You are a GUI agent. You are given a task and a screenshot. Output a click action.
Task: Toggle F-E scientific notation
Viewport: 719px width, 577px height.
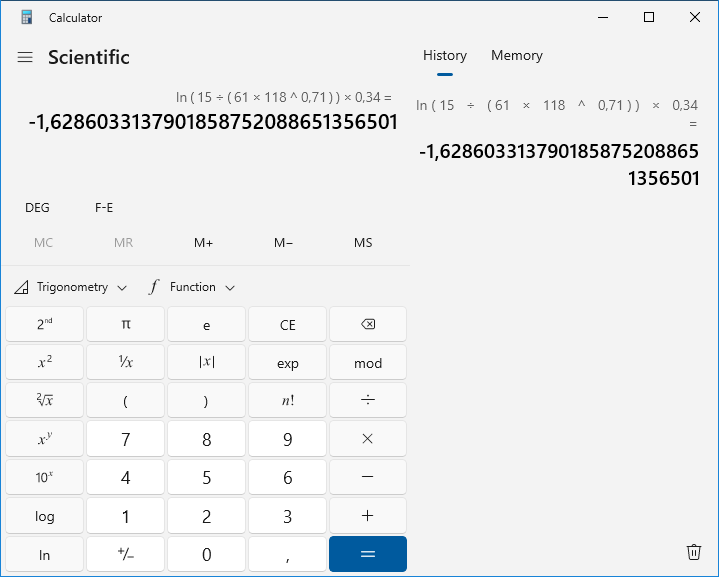click(104, 208)
